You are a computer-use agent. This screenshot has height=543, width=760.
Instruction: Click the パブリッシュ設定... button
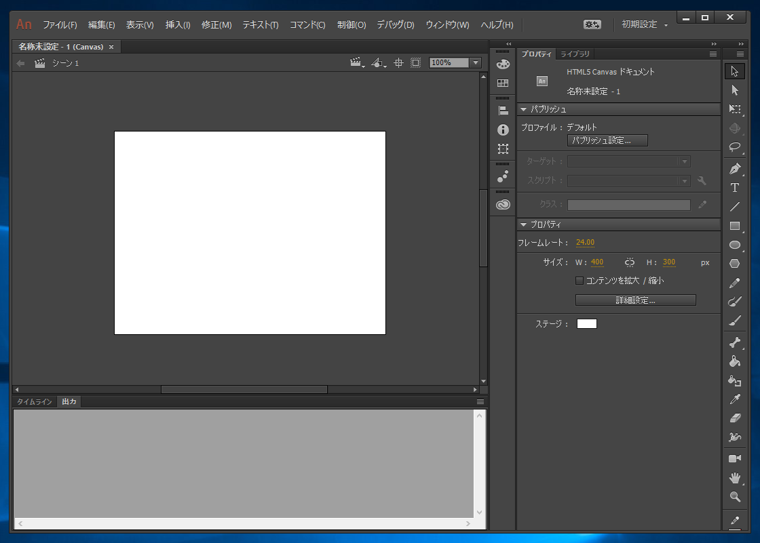point(607,141)
